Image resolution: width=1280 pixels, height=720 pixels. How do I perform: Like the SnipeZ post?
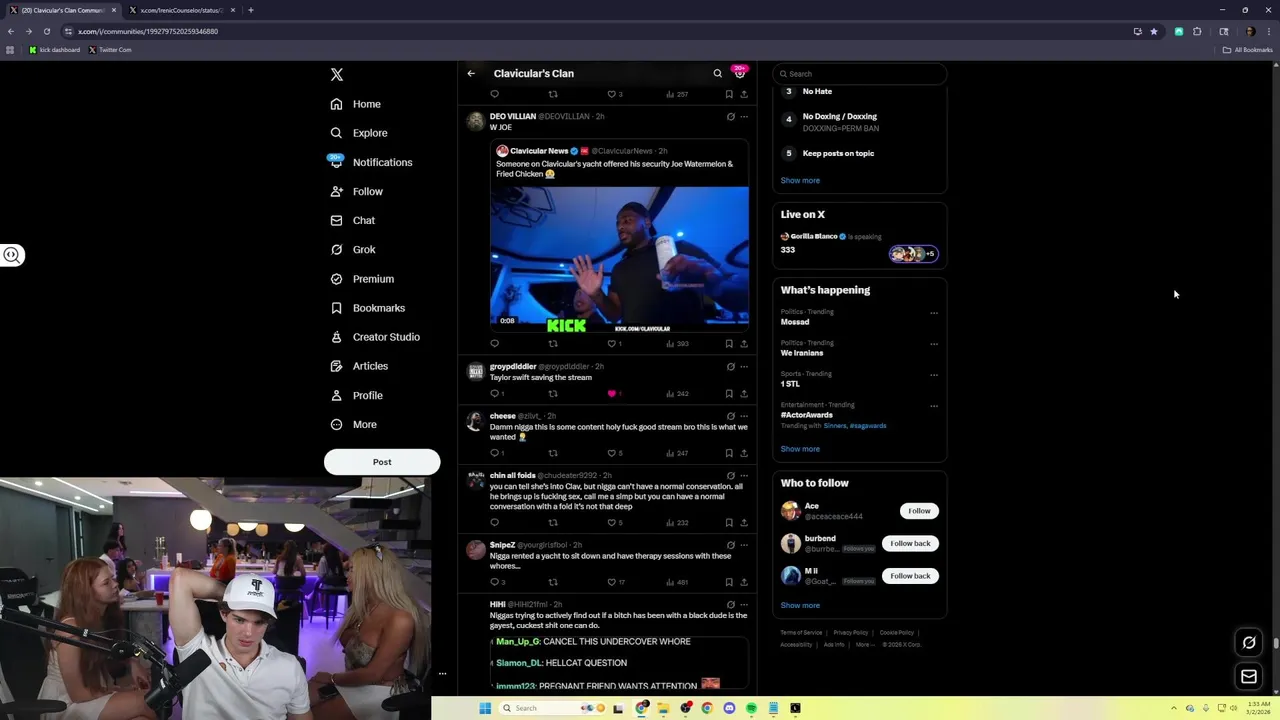tap(612, 582)
